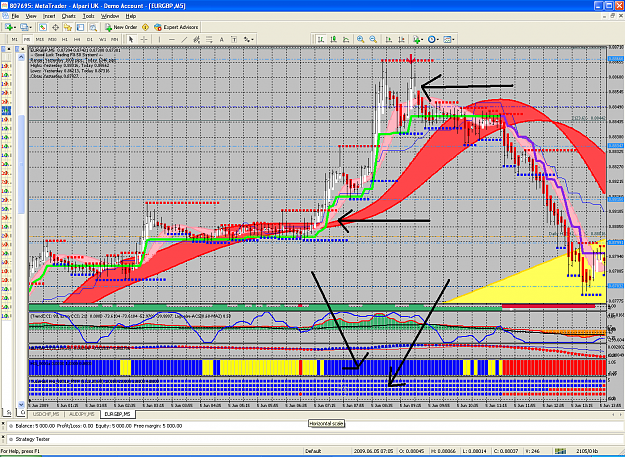The image size is (625, 457).
Task: Expand the Templates dropdown arrow
Action: pyautogui.click(x=454, y=40)
